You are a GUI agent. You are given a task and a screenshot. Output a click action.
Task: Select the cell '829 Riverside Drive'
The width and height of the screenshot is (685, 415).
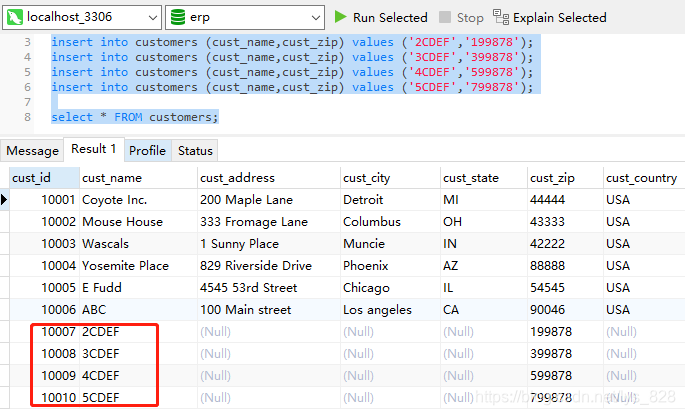269,266
